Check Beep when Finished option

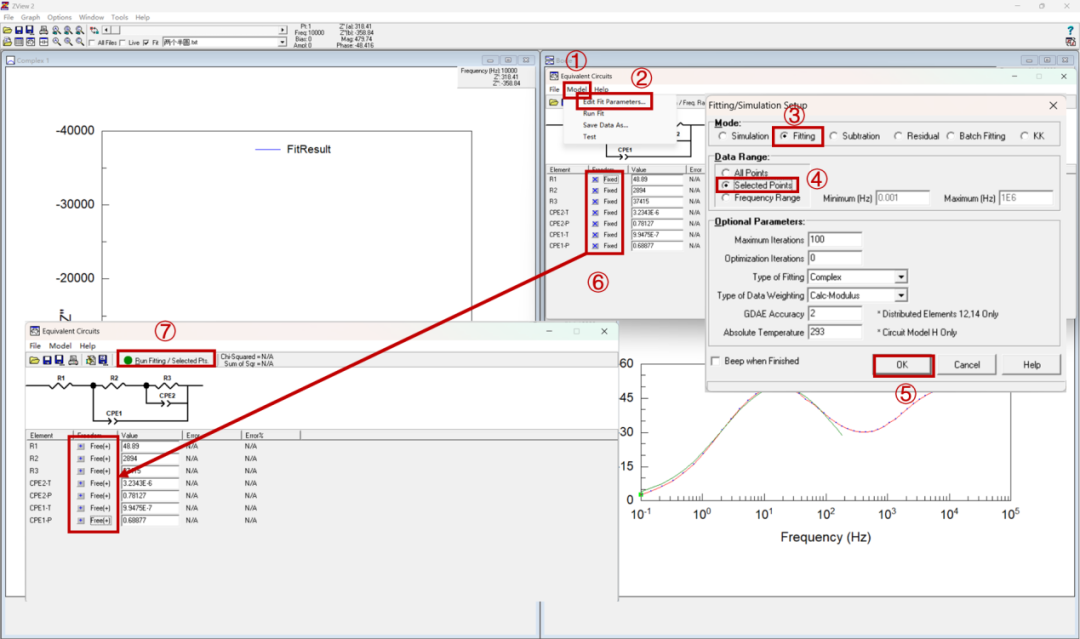coord(716,361)
